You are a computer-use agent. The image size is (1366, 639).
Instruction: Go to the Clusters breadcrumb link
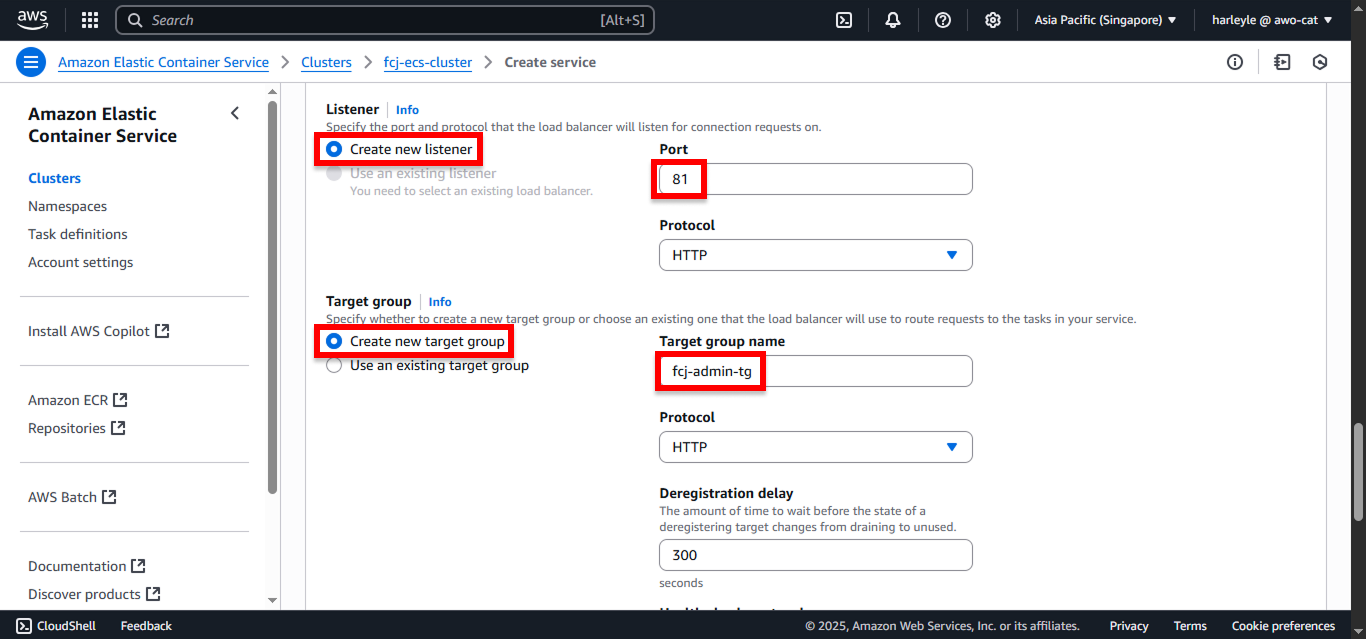tap(326, 62)
